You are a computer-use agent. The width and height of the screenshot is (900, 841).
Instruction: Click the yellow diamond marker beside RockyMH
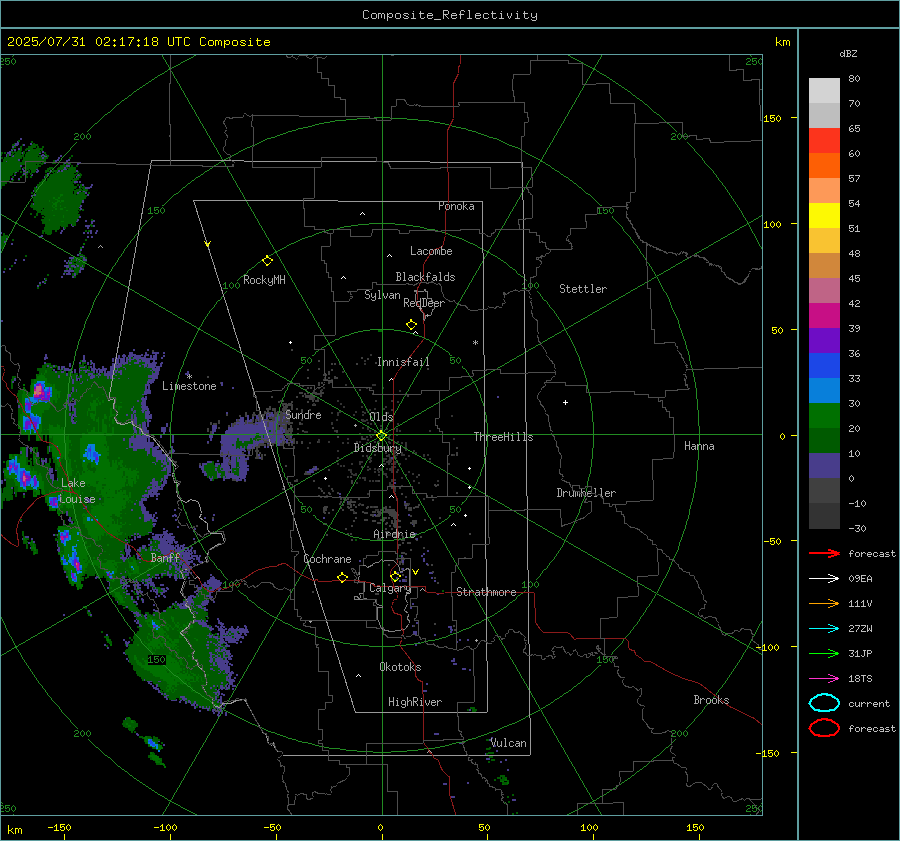(x=267, y=261)
